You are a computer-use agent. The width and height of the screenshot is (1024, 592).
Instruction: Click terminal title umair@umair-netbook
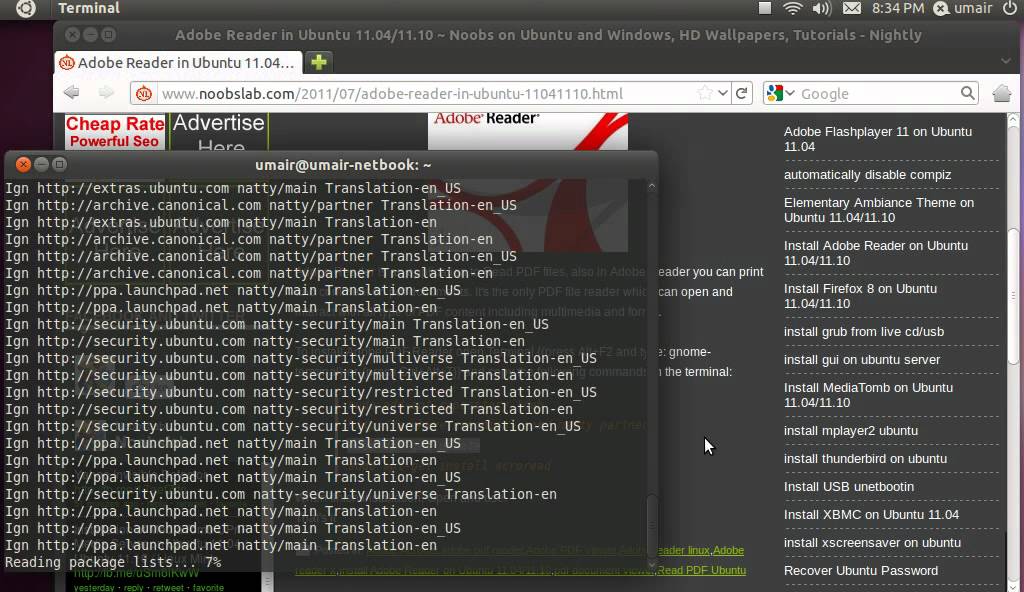(343, 165)
